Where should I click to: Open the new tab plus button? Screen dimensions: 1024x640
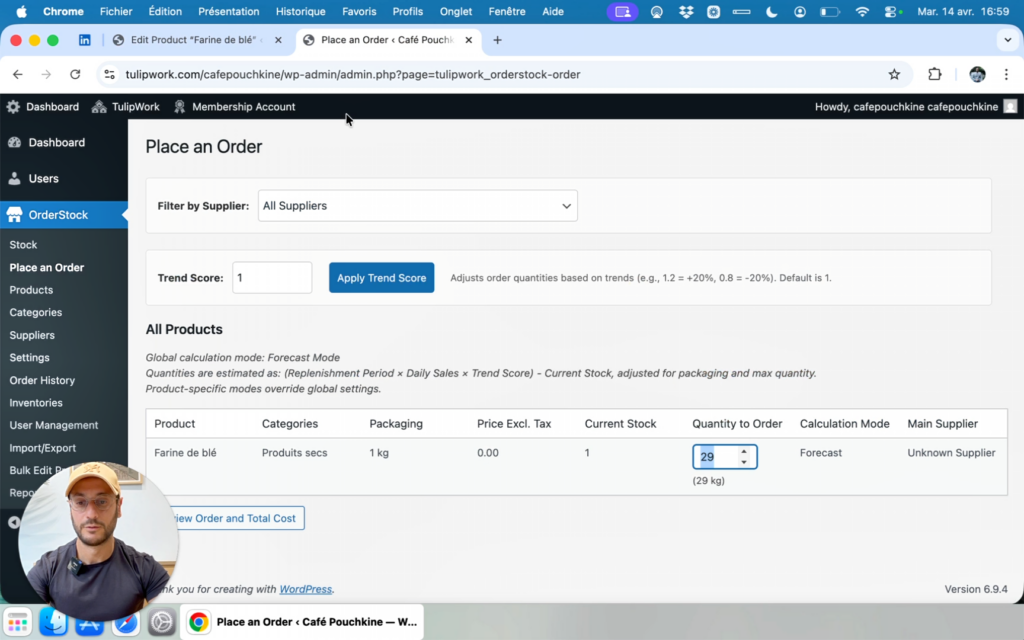pos(497,40)
